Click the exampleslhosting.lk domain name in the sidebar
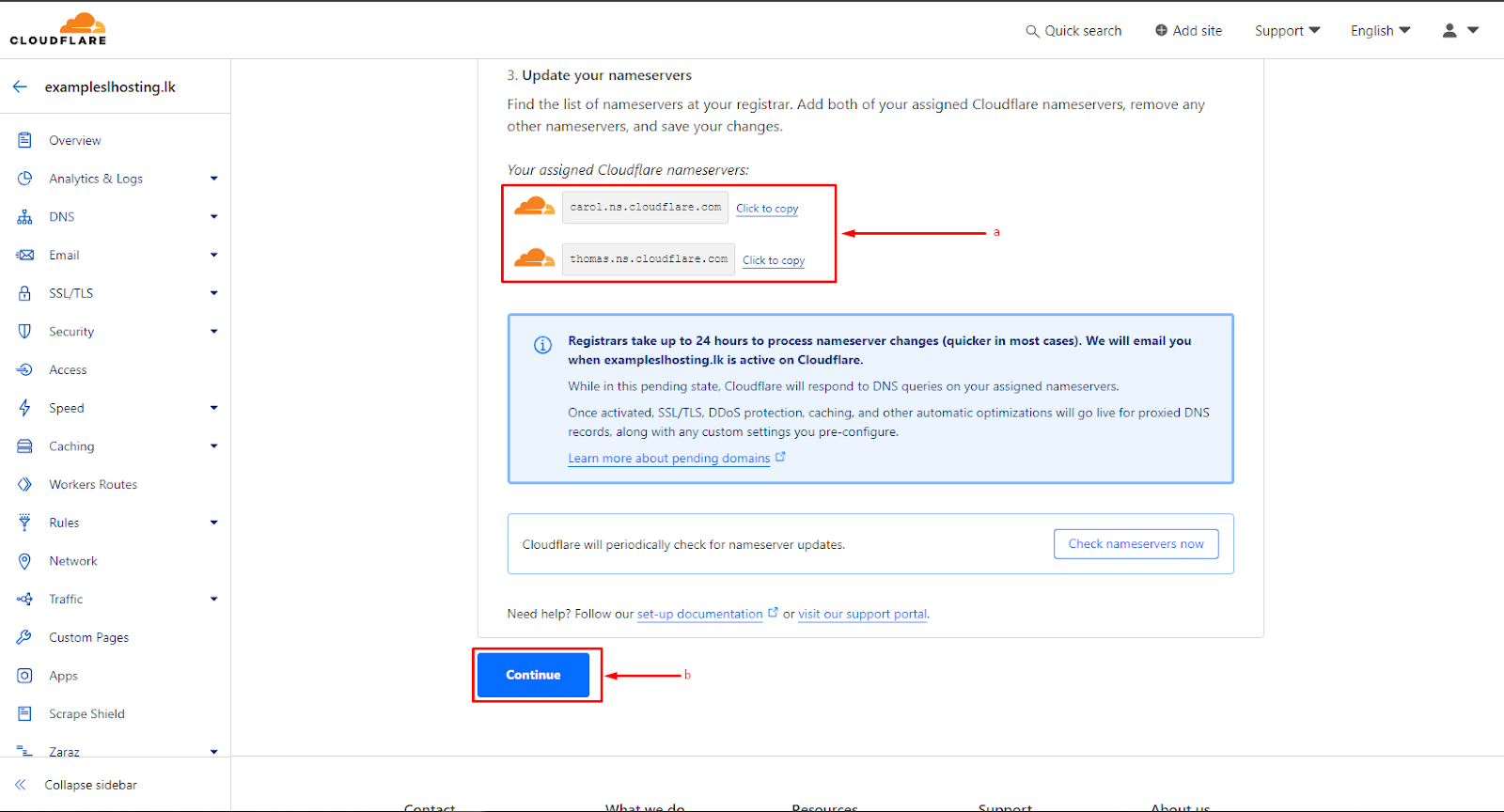The height and width of the screenshot is (812, 1504). [110, 86]
